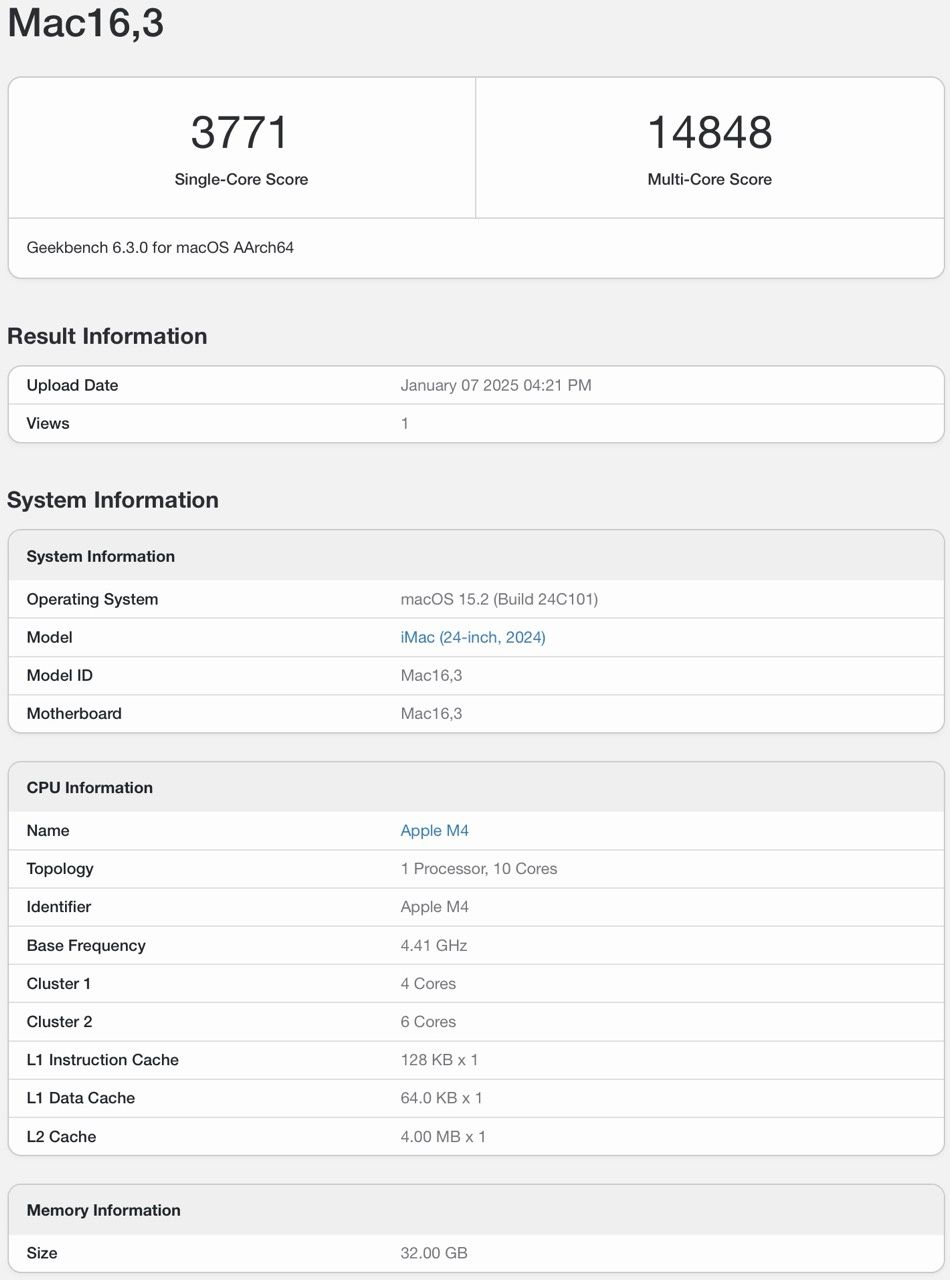Click the L1 Data Cache label
This screenshot has height=1280, width=950.
pos(80,1097)
